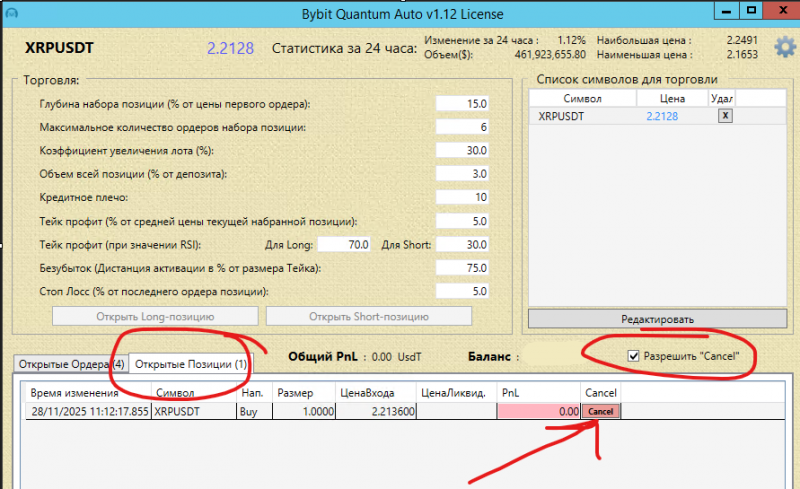This screenshot has width=800, height=489.
Task: Click the large XRPUSDT heading
Action: pos(59,48)
